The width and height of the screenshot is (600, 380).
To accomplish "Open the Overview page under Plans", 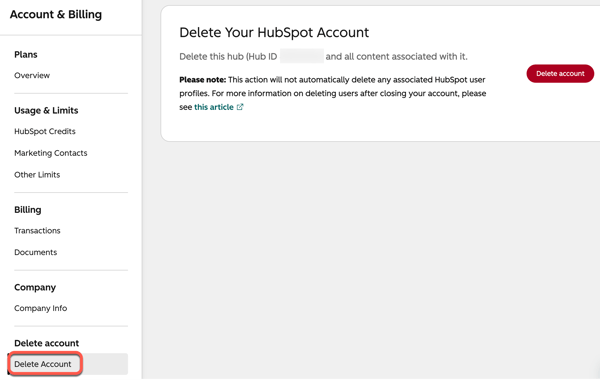I will 32,75.
